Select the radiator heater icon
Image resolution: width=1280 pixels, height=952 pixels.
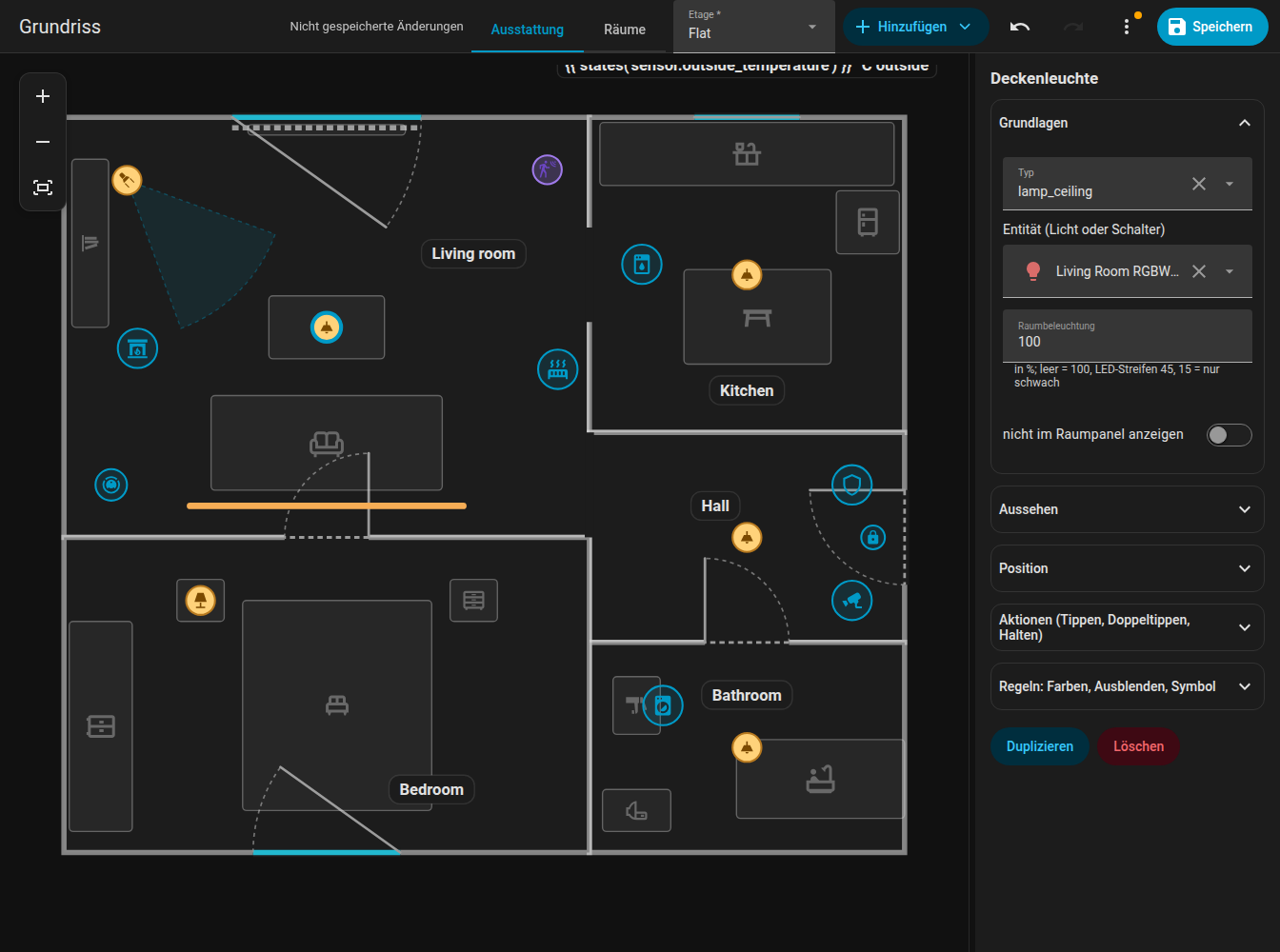pos(558,369)
